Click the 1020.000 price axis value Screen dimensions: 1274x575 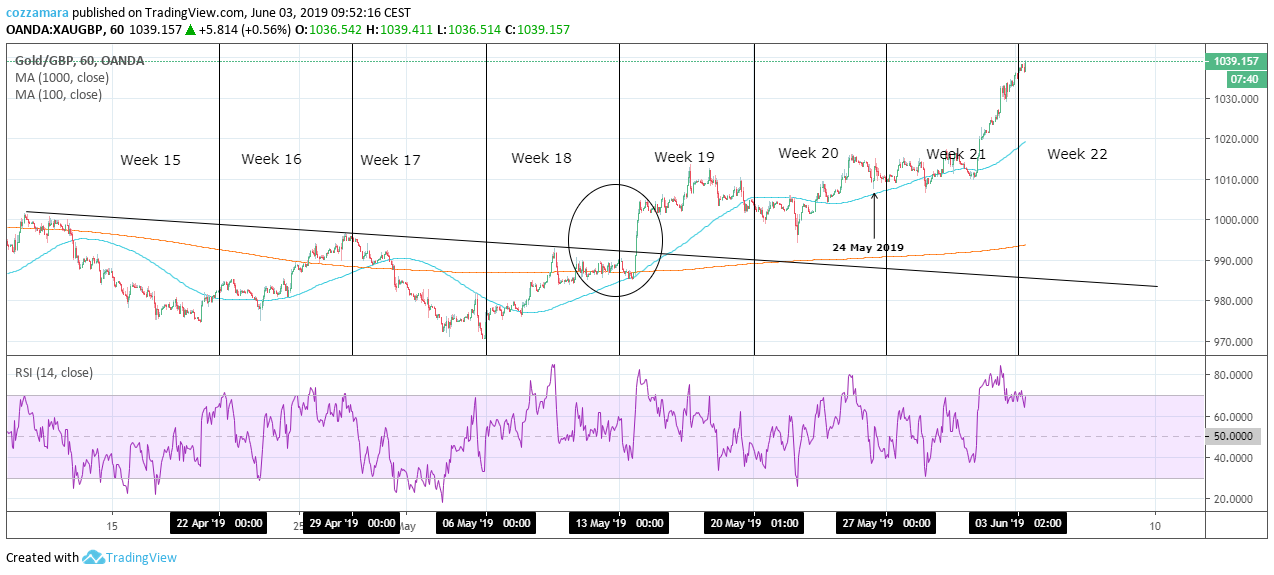click(1235, 139)
